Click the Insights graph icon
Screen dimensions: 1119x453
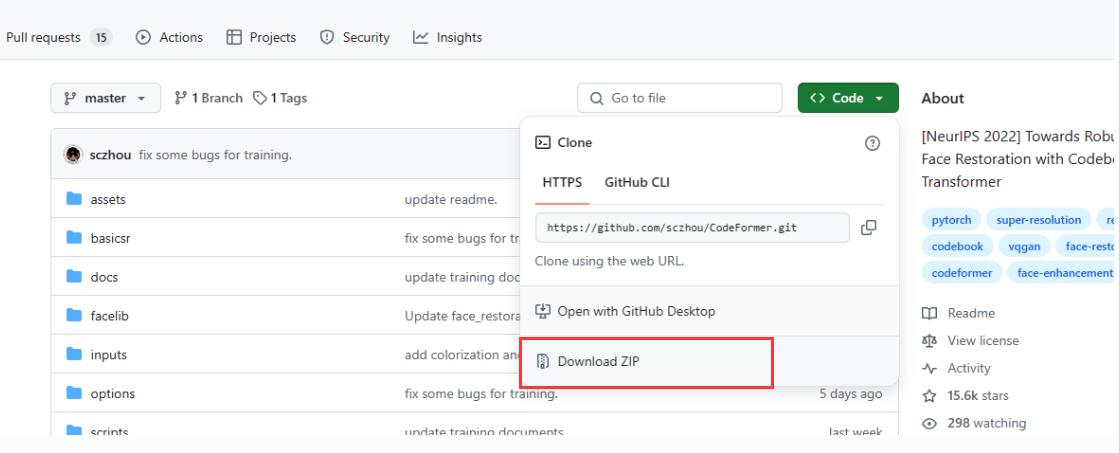pos(421,38)
